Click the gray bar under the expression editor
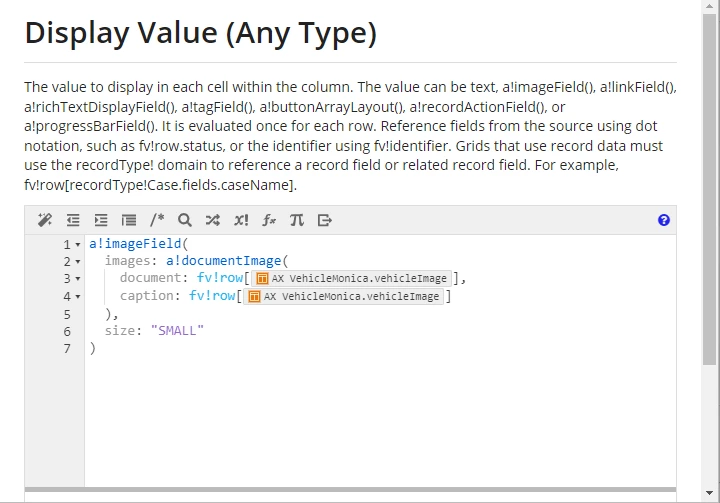The height and width of the screenshot is (503, 720). click(x=350, y=490)
